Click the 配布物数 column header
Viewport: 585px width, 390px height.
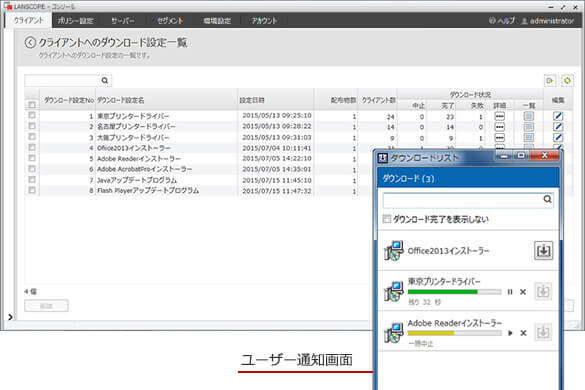336,100
